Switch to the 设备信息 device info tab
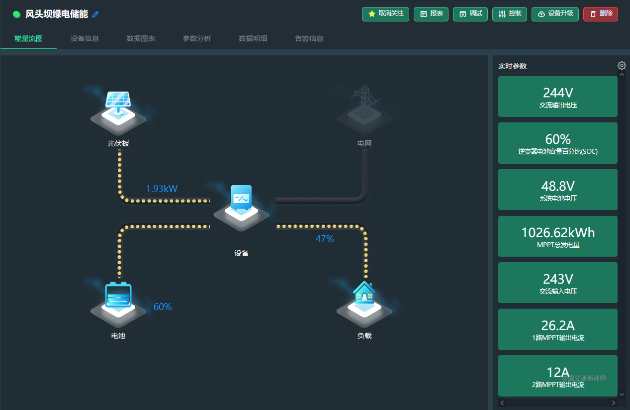 [85, 38]
